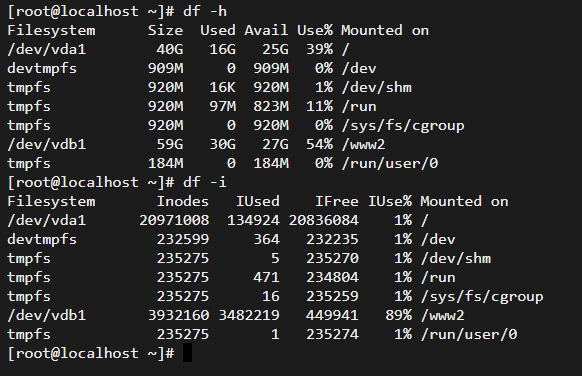This screenshot has width=582, height=376.
Task: Click the /dev/vdb1 entry in inode table
Action: click(46, 315)
